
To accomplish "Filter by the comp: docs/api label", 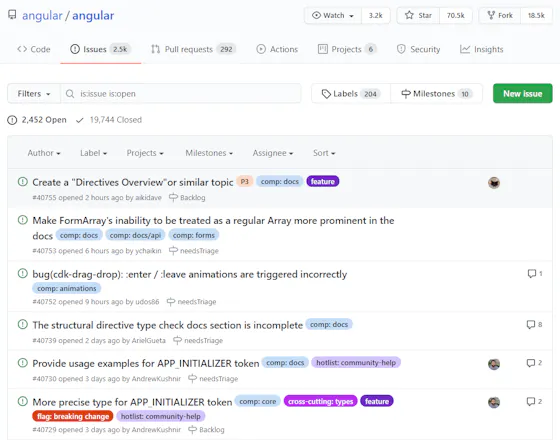I will tap(135, 235).
